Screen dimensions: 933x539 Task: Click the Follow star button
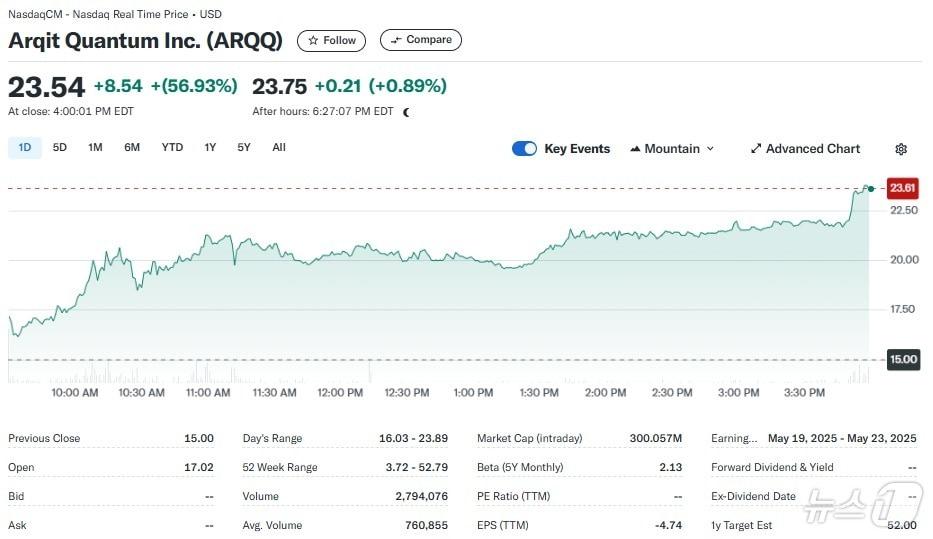pos(332,41)
